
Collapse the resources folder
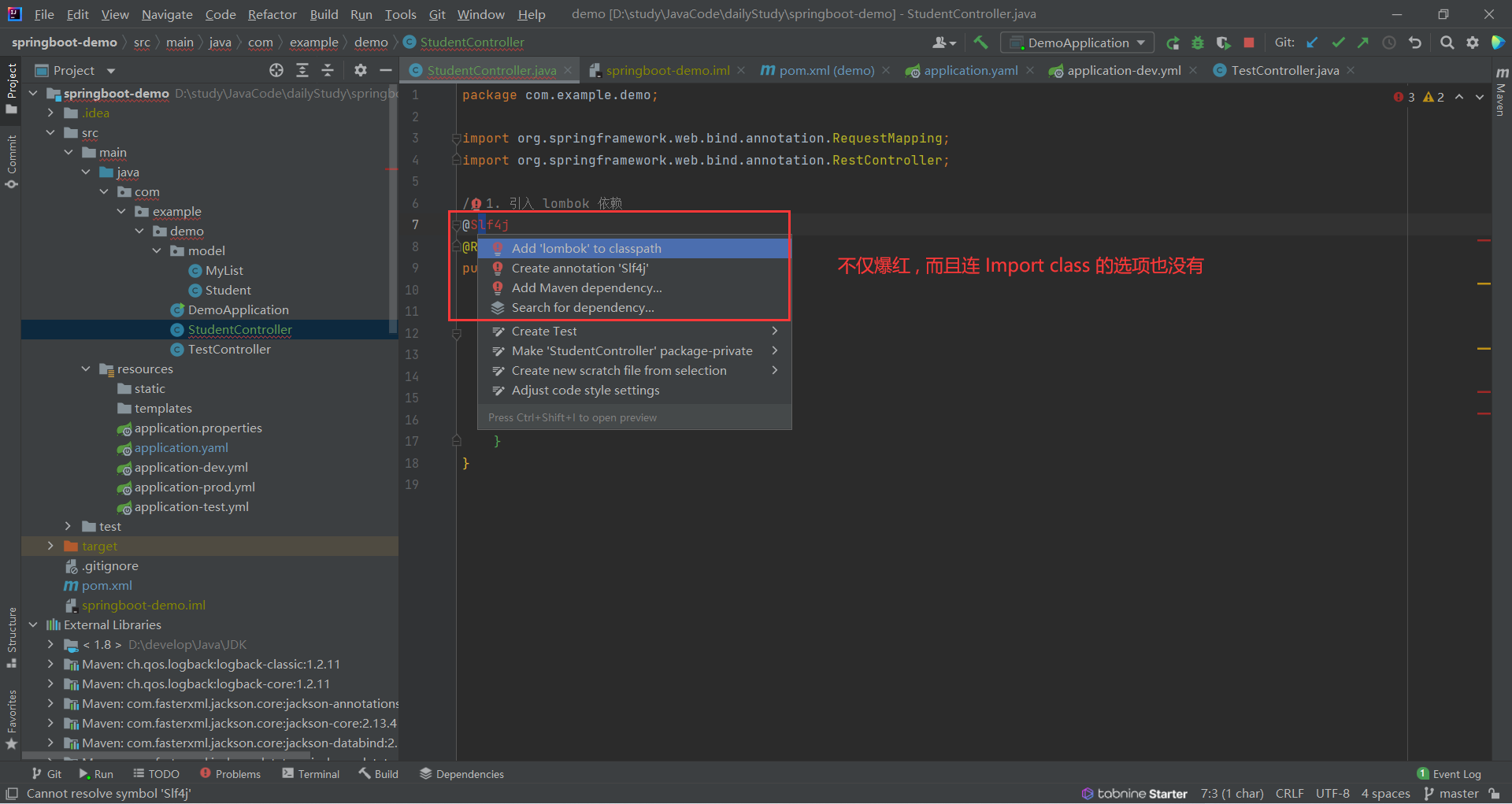click(86, 369)
